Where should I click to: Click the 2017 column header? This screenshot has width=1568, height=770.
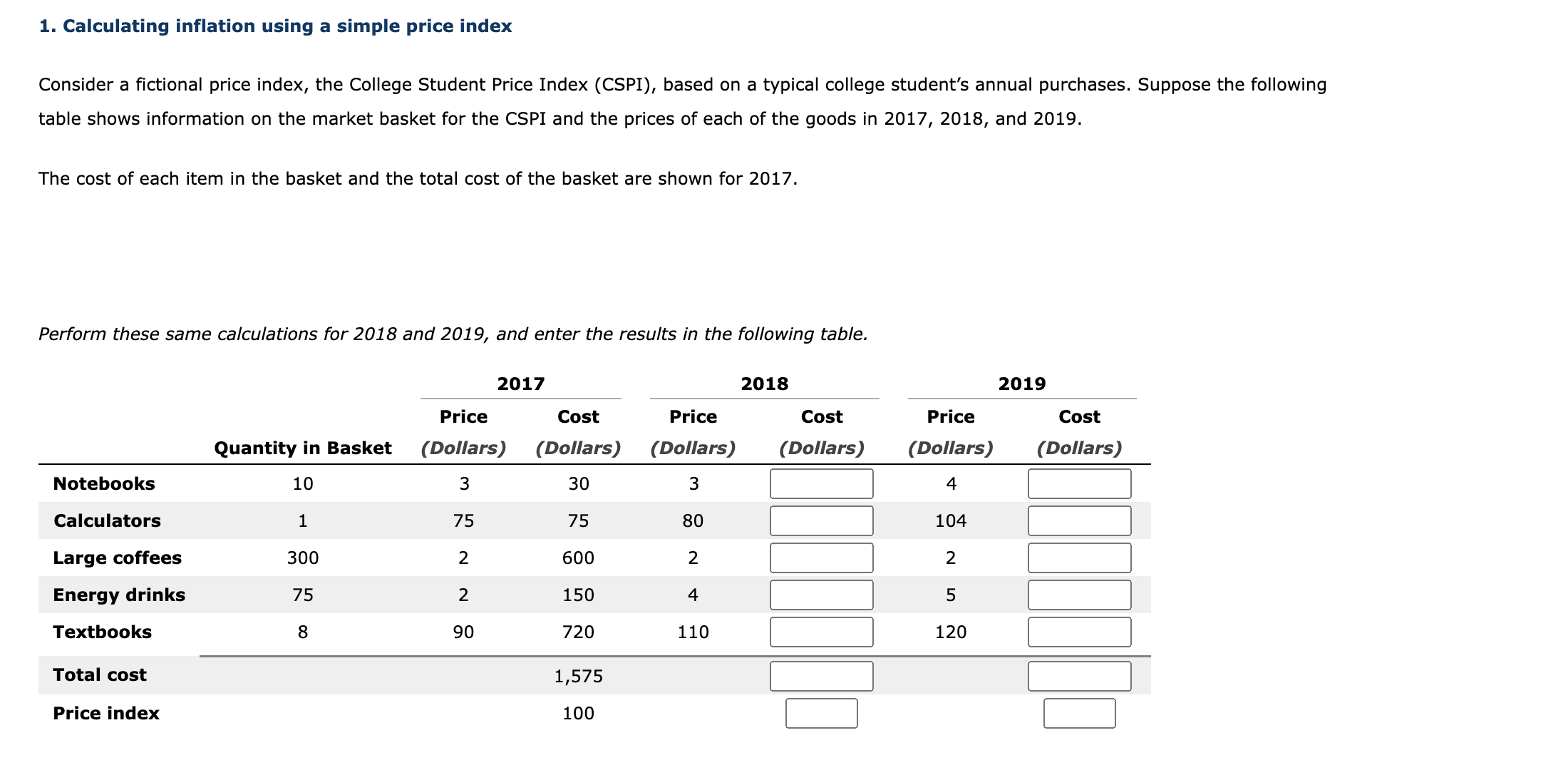click(521, 384)
